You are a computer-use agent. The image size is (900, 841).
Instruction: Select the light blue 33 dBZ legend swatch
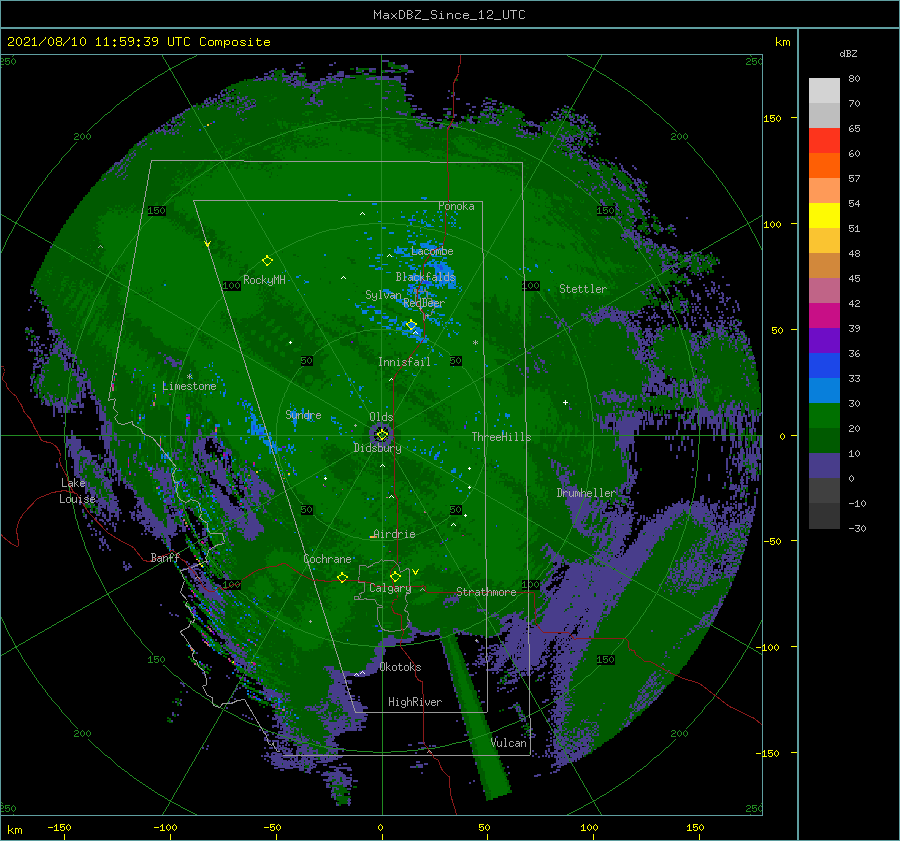[824, 390]
